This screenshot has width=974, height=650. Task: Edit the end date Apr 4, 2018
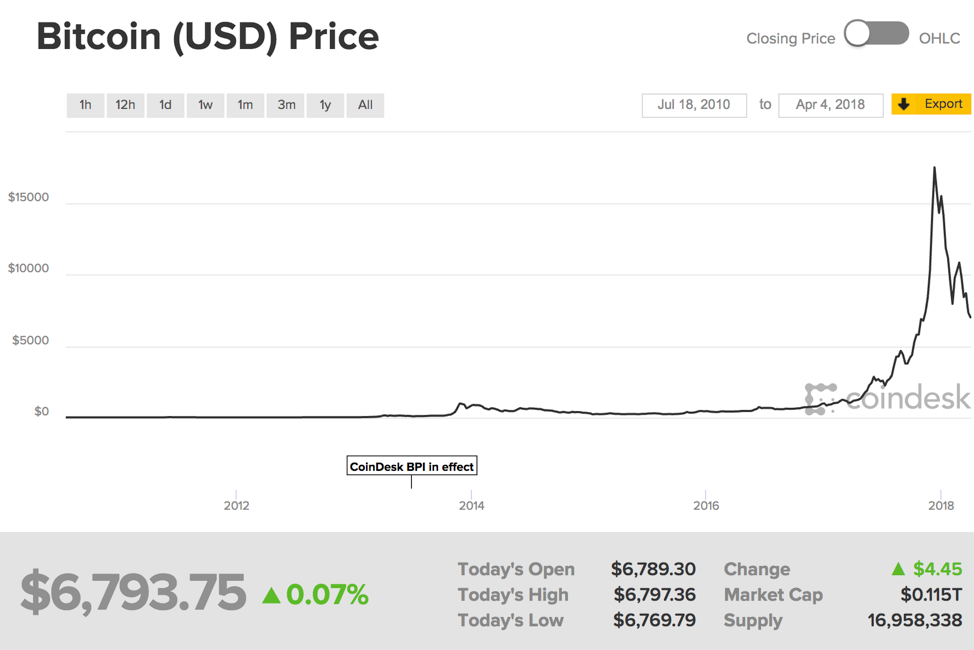pos(830,105)
